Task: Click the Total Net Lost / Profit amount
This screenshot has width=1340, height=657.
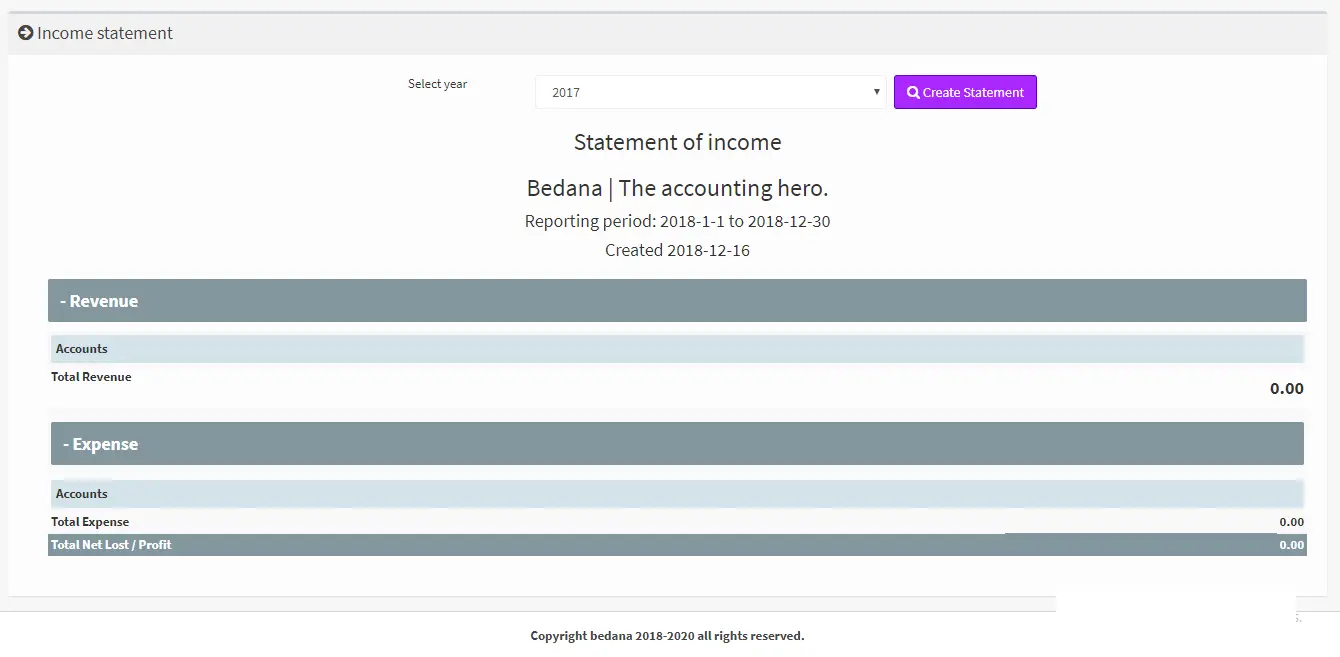Action: 1291,545
